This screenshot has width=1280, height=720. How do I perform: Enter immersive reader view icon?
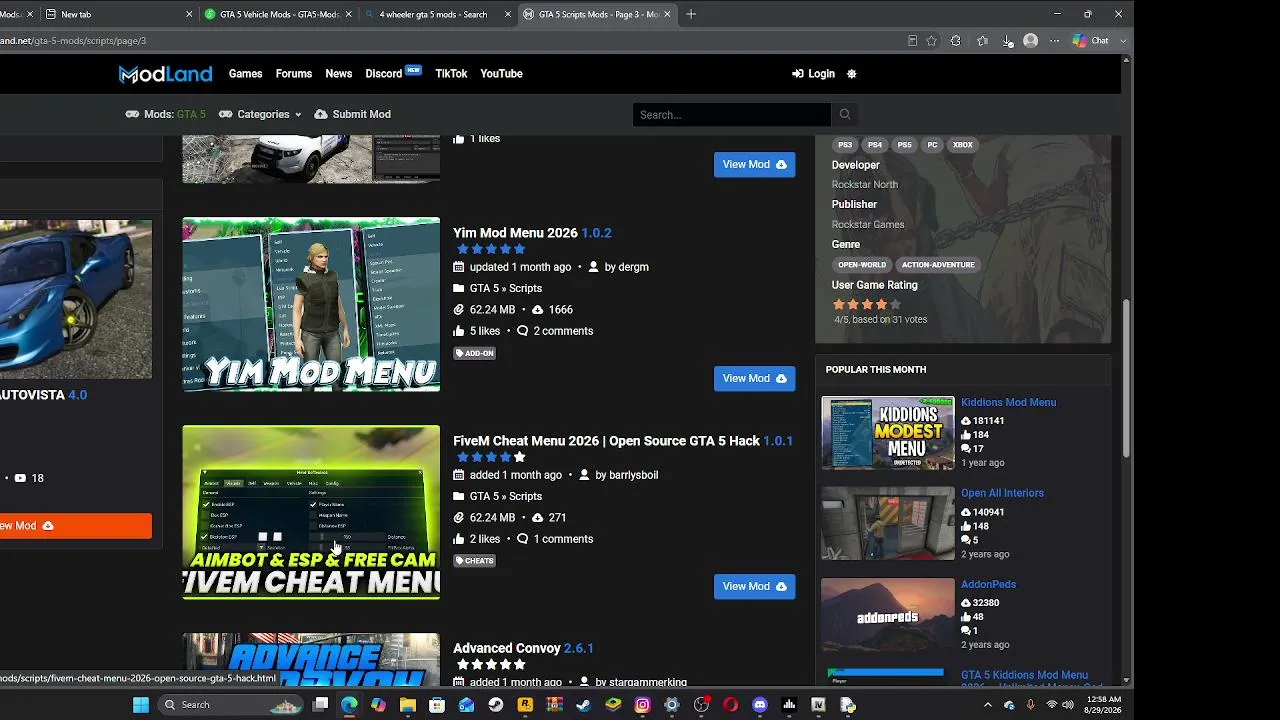coord(912,41)
